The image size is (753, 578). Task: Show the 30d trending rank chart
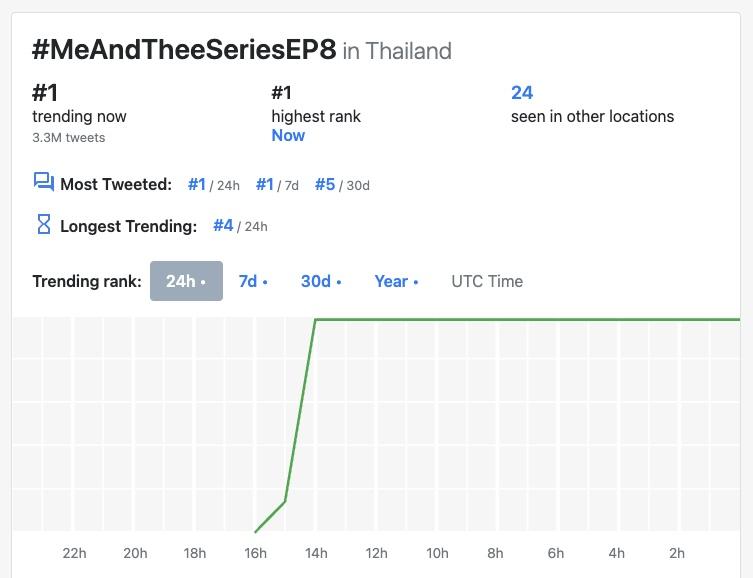[x=321, y=281]
